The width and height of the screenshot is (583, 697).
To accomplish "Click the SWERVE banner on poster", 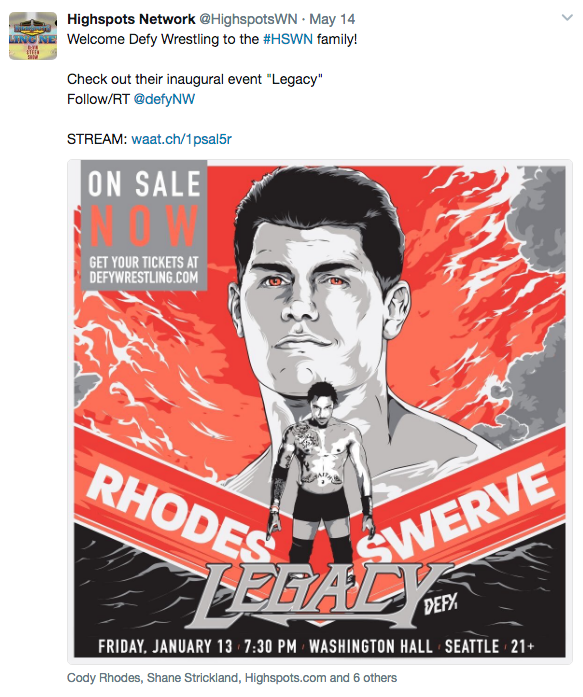I will coord(455,511).
